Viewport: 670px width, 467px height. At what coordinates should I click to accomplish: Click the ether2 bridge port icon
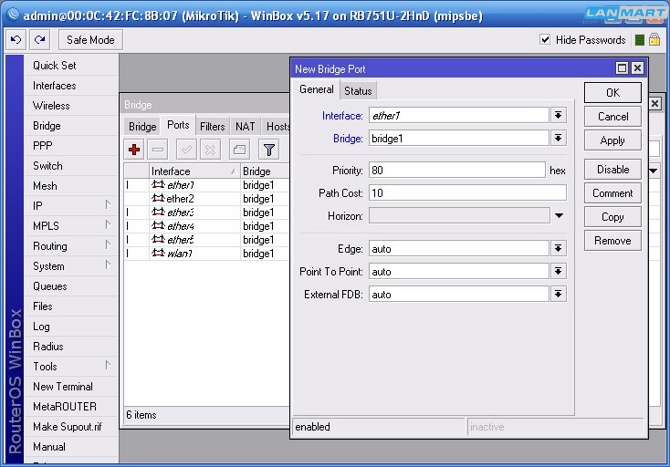point(158,198)
